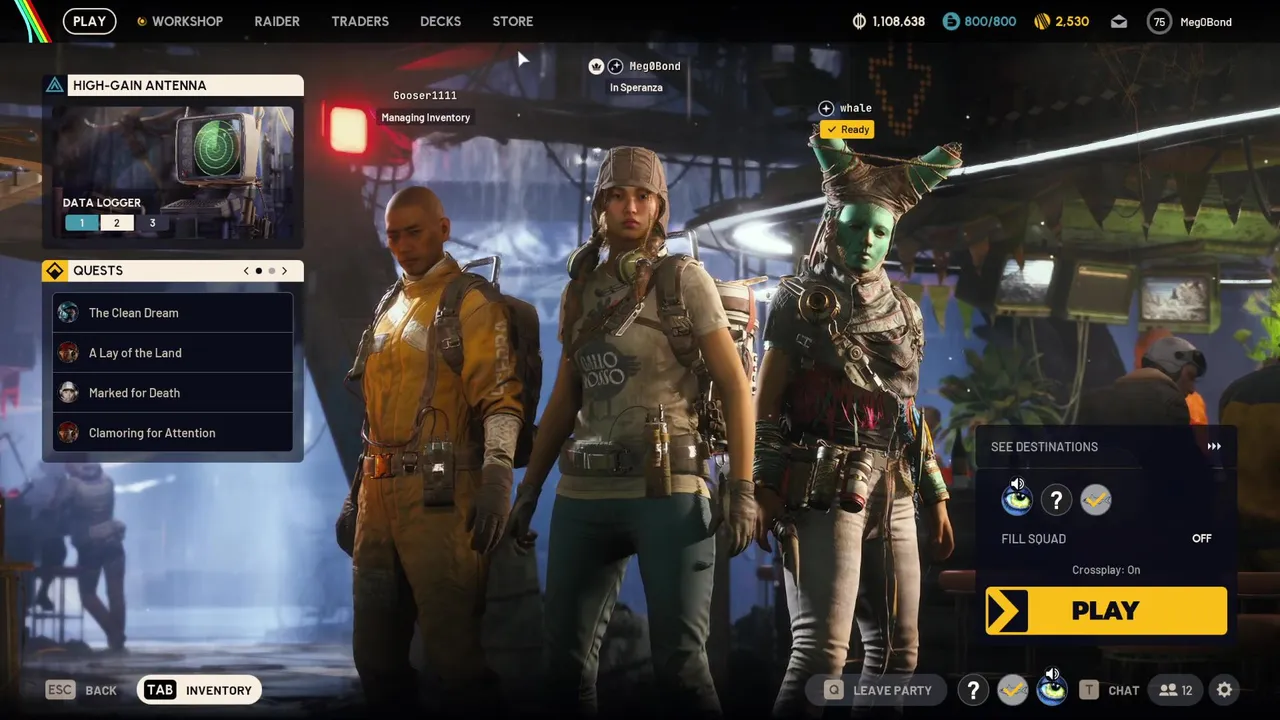Click Marked for Death quest giver portrait
This screenshot has width=1280, height=720.
68,393
